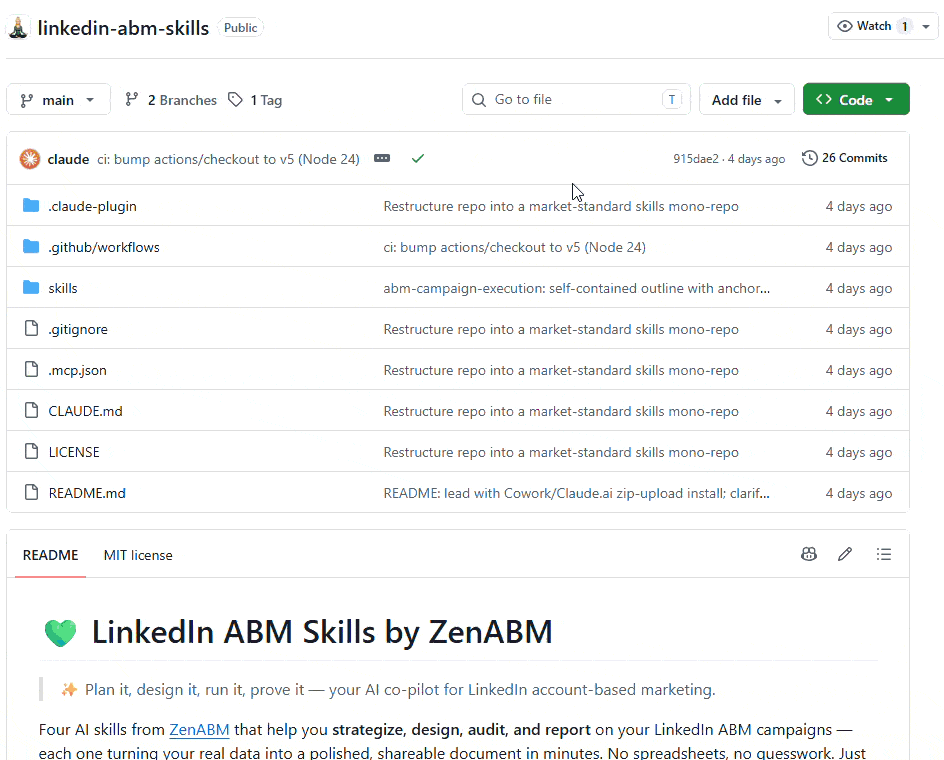Image resolution: width=944 pixels, height=760 pixels.
Task: Click the linkedin-abm-skills repository name
Action: (x=123, y=28)
